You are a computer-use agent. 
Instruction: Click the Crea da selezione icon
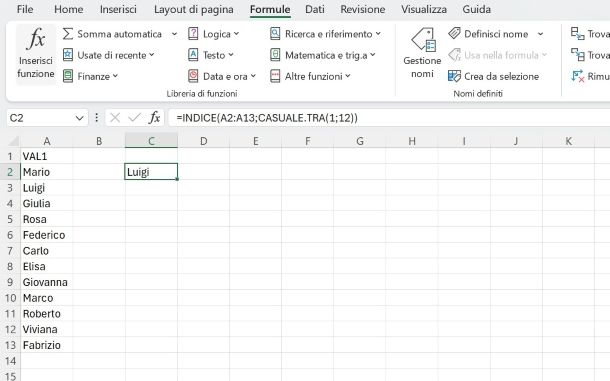[454, 76]
